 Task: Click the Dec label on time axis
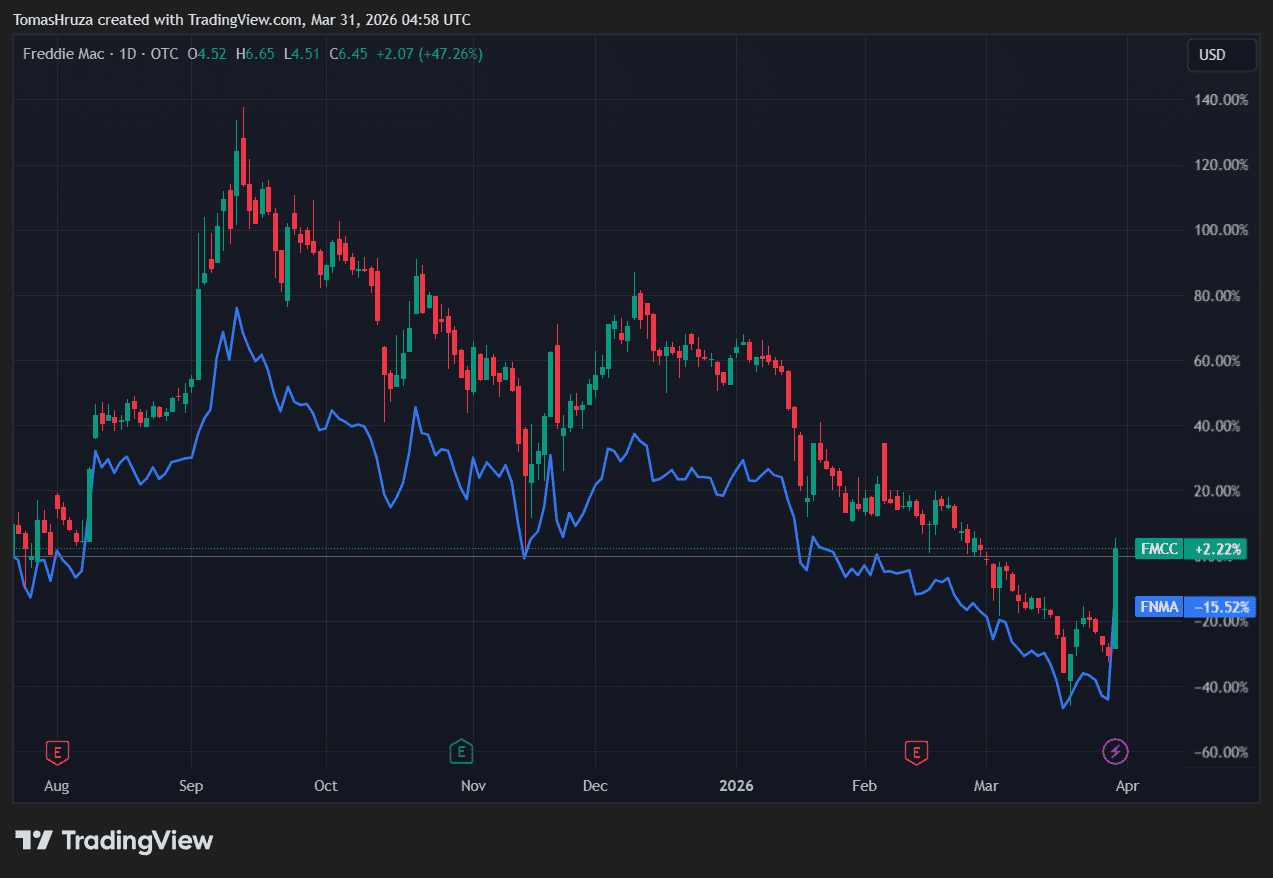595,786
